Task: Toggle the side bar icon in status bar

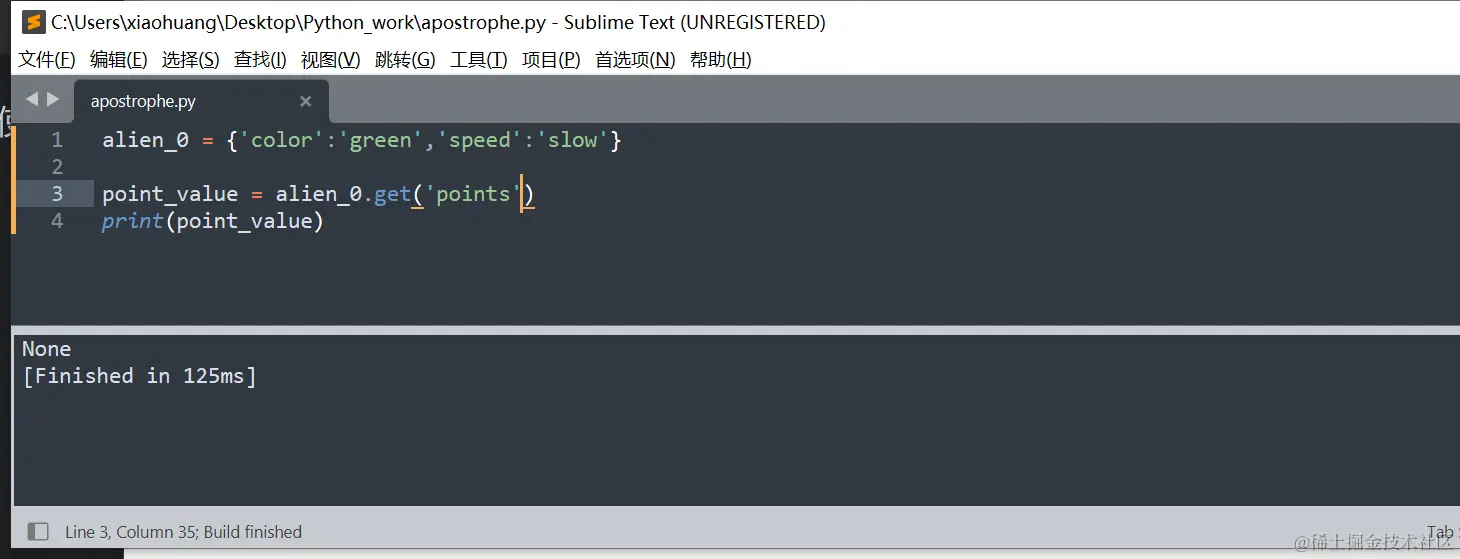Action: 38,531
